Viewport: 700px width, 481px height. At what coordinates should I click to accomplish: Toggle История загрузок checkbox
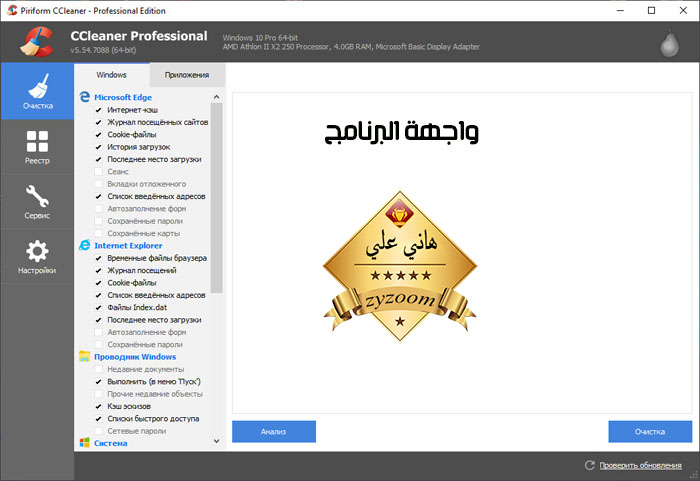click(x=99, y=147)
